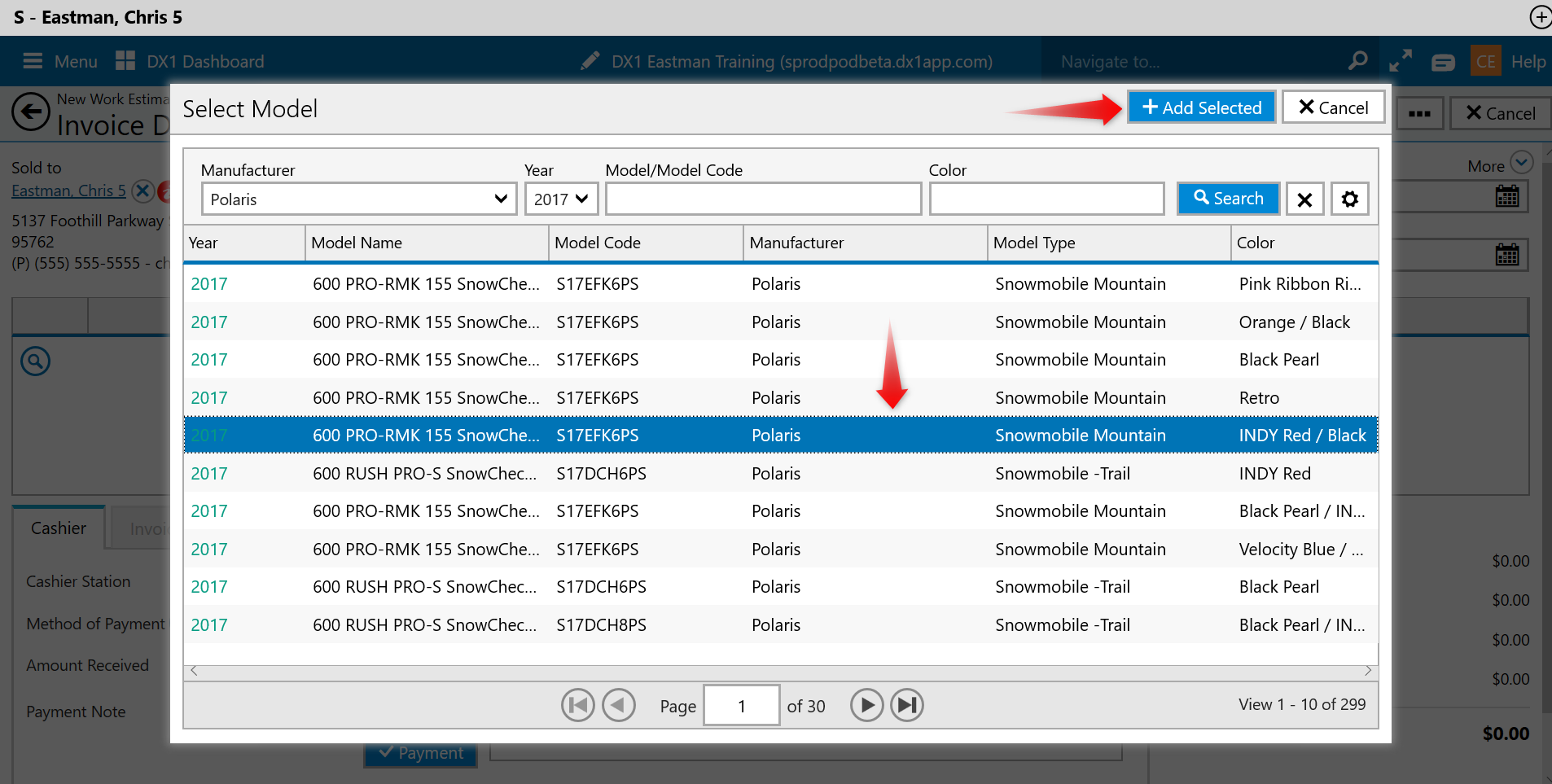This screenshot has width=1552, height=784.
Task: Click scroll-right arrow on horizontal scrollbar
Action: tap(1368, 671)
